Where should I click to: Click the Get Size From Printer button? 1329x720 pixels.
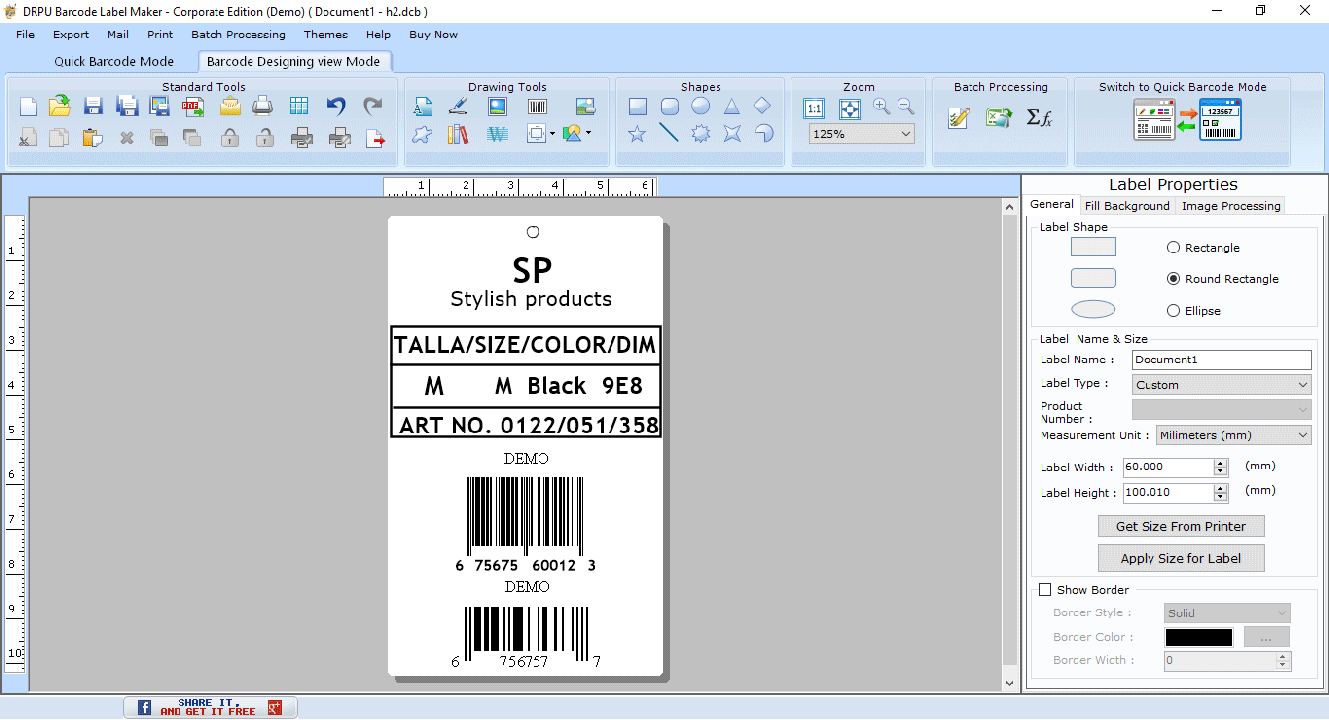click(1181, 526)
